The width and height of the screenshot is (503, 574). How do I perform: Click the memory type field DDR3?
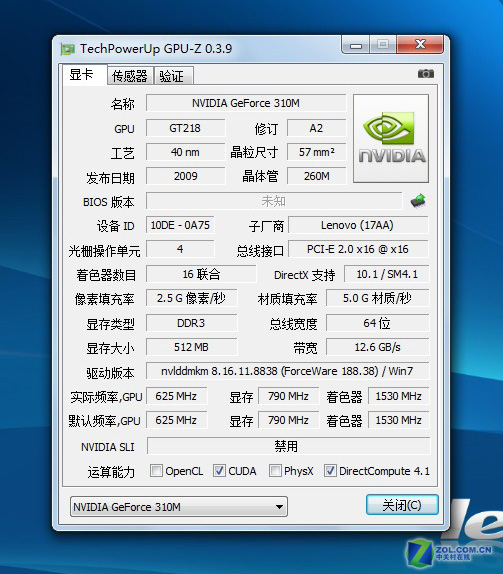point(191,323)
